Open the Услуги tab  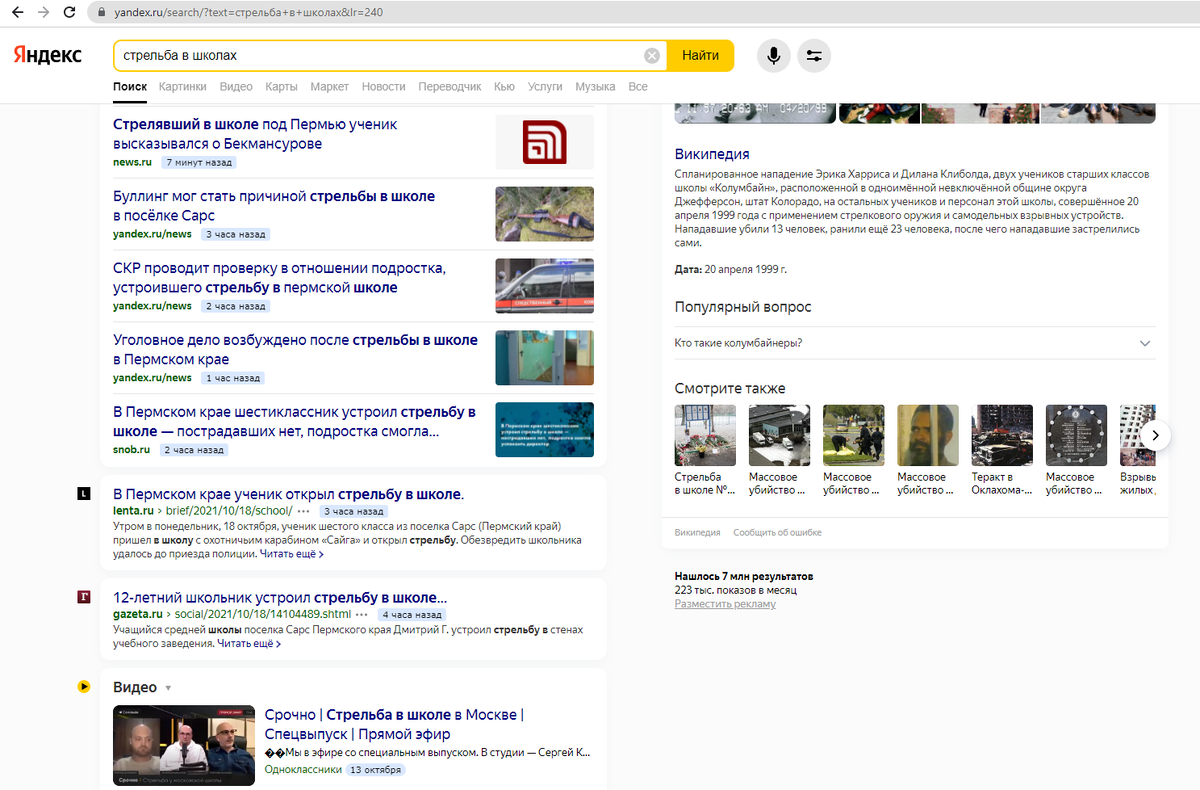tap(545, 87)
